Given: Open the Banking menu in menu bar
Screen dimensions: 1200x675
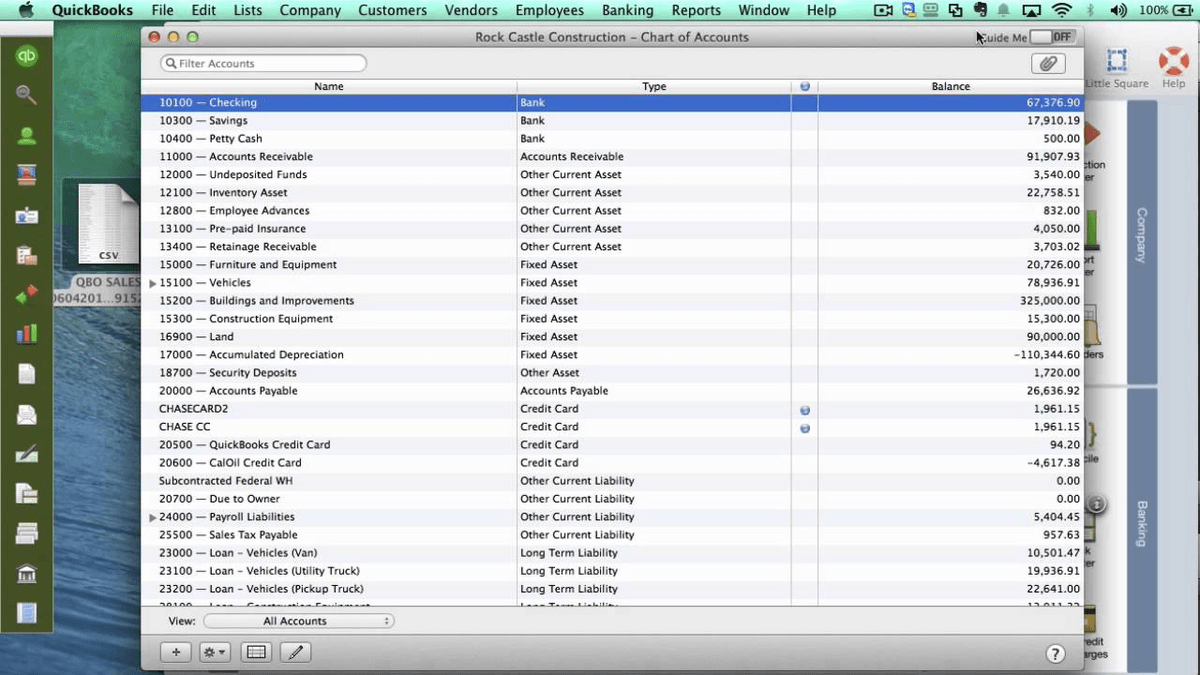Looking at the screenshot, I should pyautogui.click(x=628, y=10).
